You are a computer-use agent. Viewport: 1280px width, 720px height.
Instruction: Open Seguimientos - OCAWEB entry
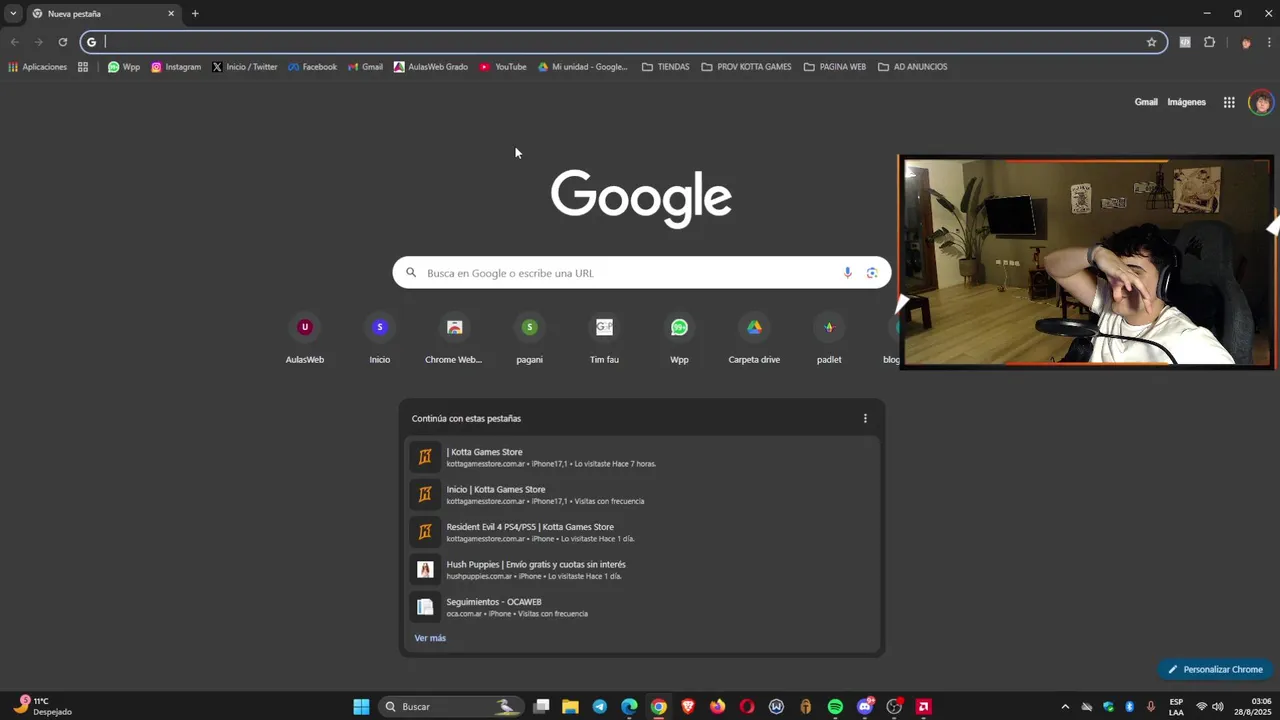point(642,607)
